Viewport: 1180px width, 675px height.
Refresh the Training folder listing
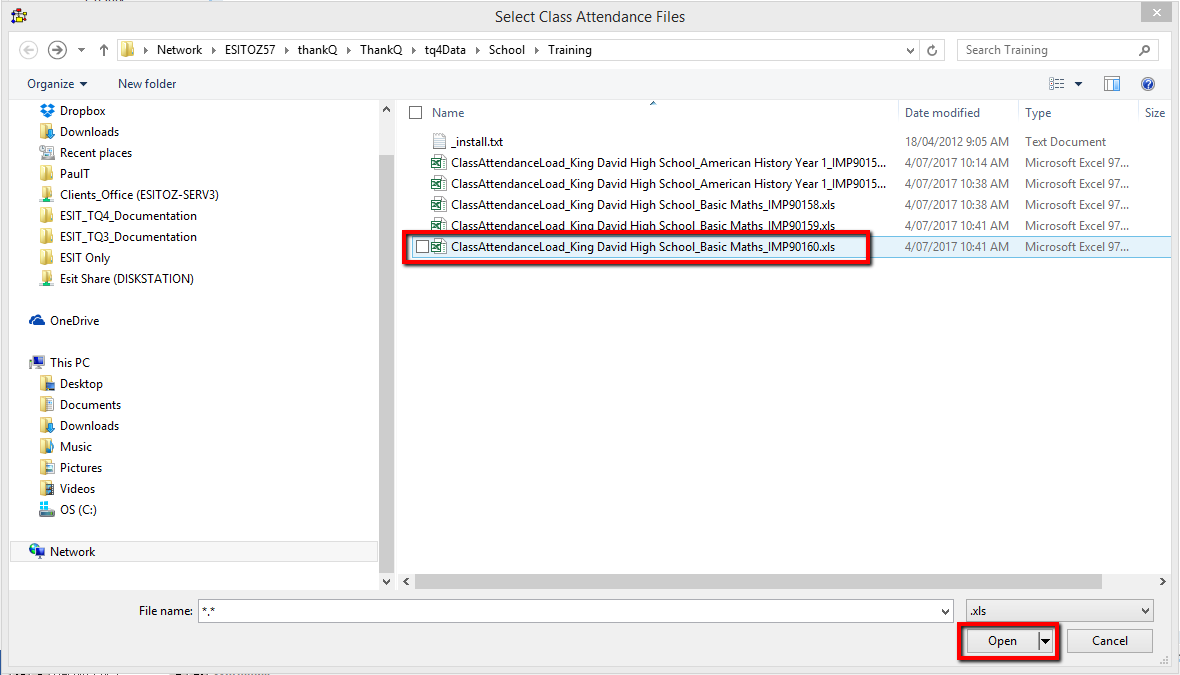[x=933, y=50]
